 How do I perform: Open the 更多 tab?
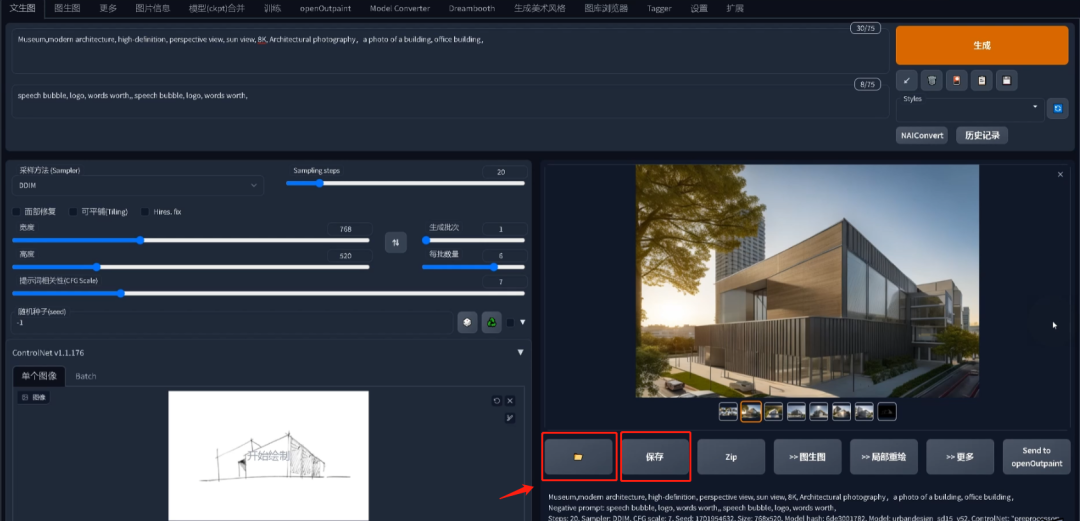(108, 8)
